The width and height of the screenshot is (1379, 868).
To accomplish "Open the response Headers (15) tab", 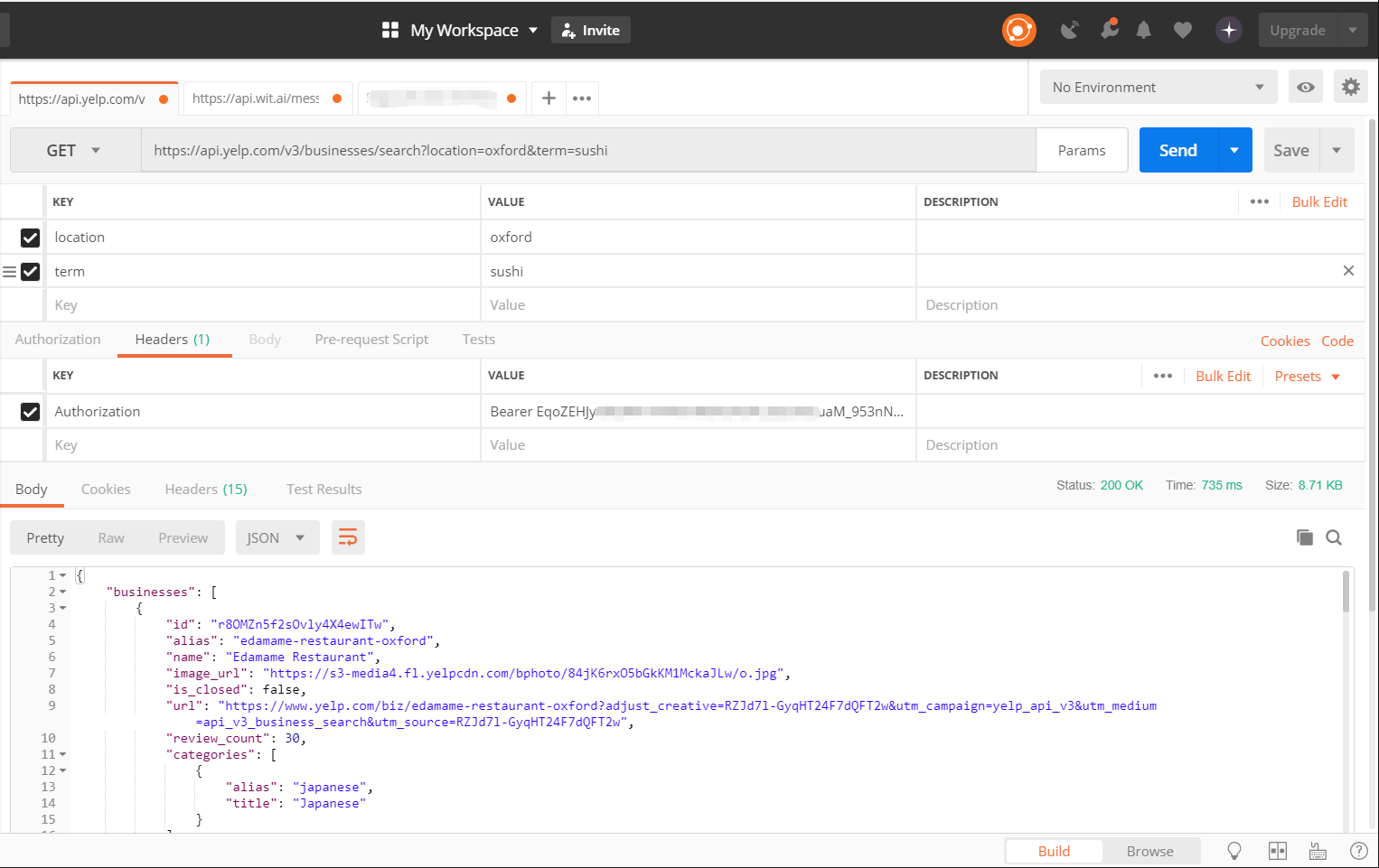I will coord(206,489).
